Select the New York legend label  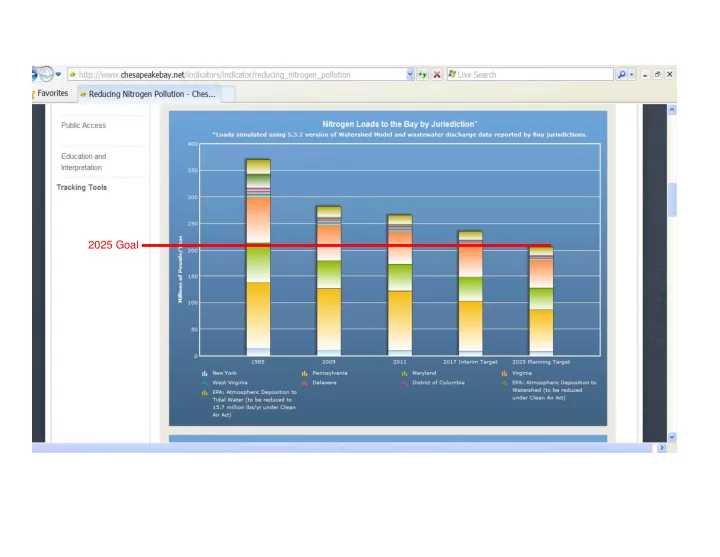point(225,373)
